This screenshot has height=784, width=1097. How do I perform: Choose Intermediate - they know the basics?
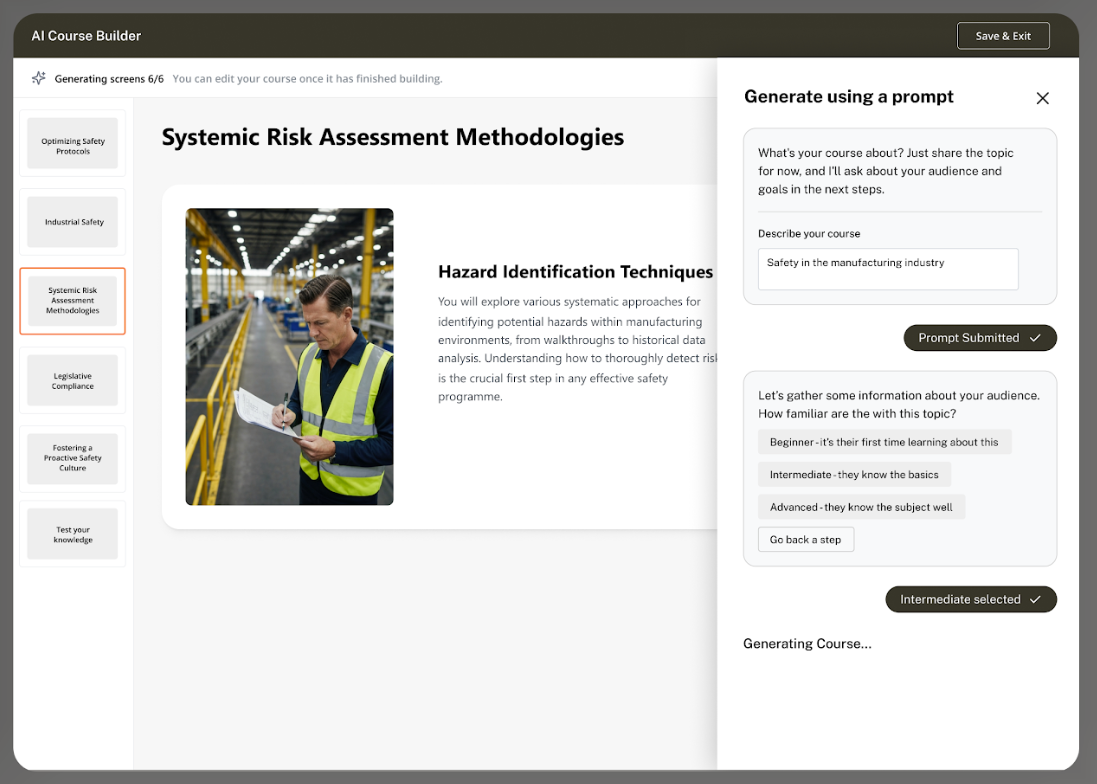(854, 475)
